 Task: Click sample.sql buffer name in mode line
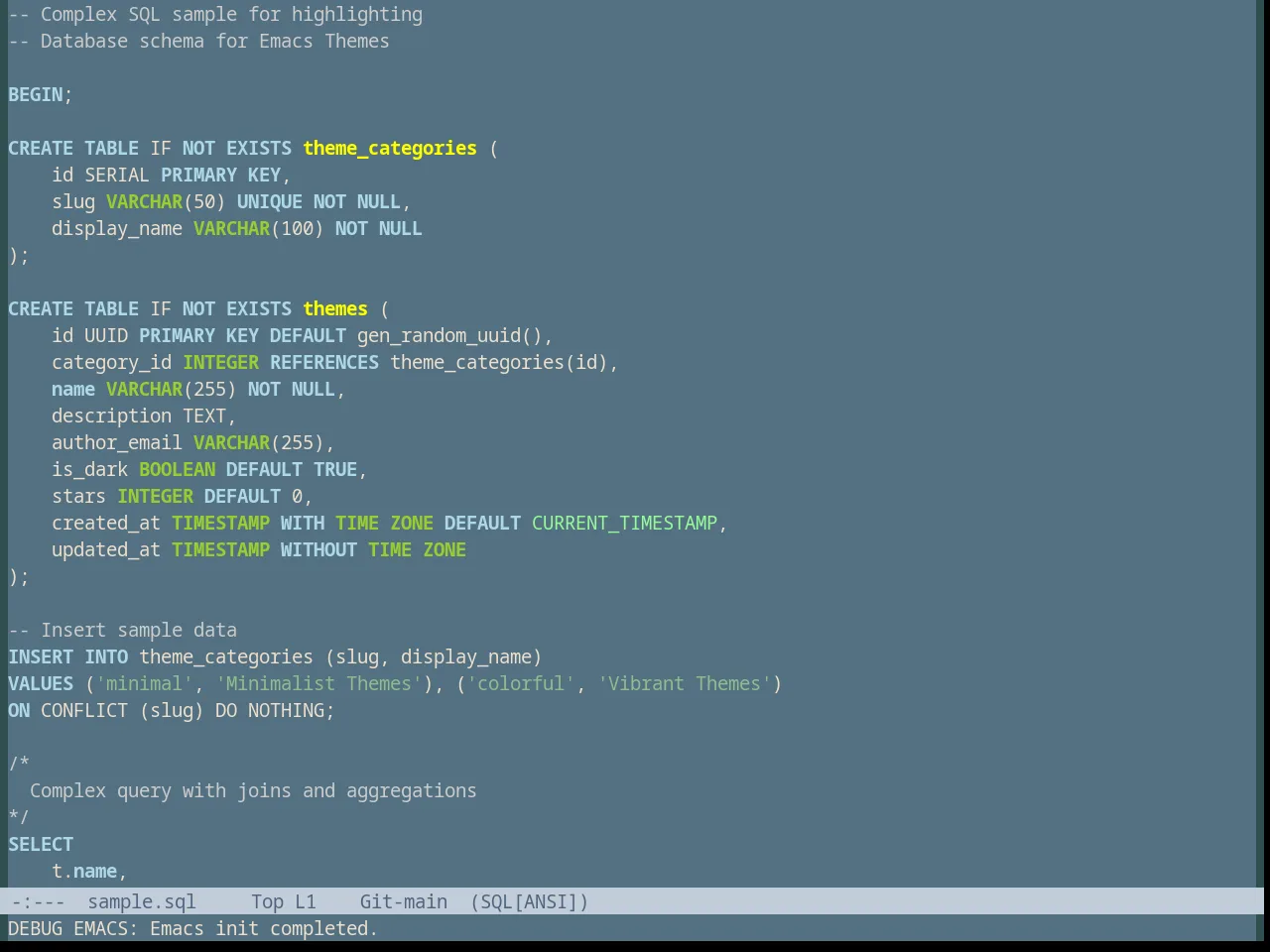(142, 902)
